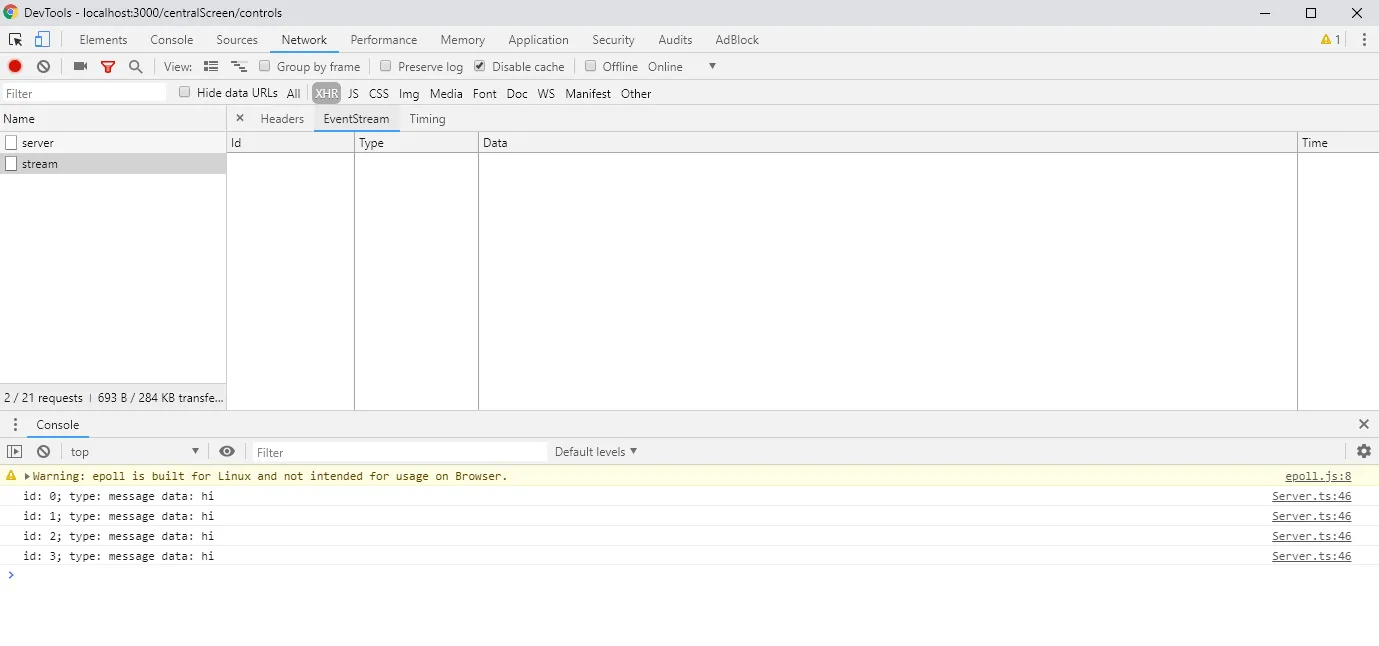Clear all network requests
Screen dimensions: 1379x646
[43, 66]
